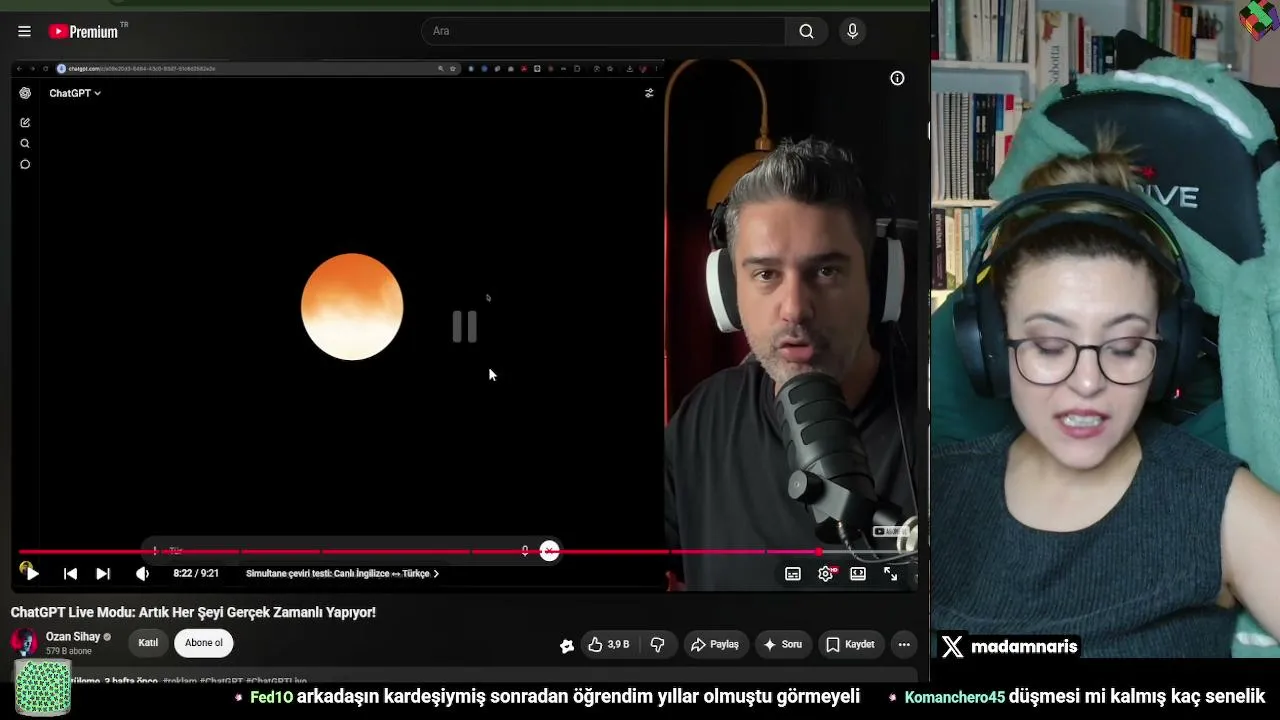Image resolution: width=1280 pixels, height=720 pixels.
Task: Click the Katıl join button
Action: point(148,643)
